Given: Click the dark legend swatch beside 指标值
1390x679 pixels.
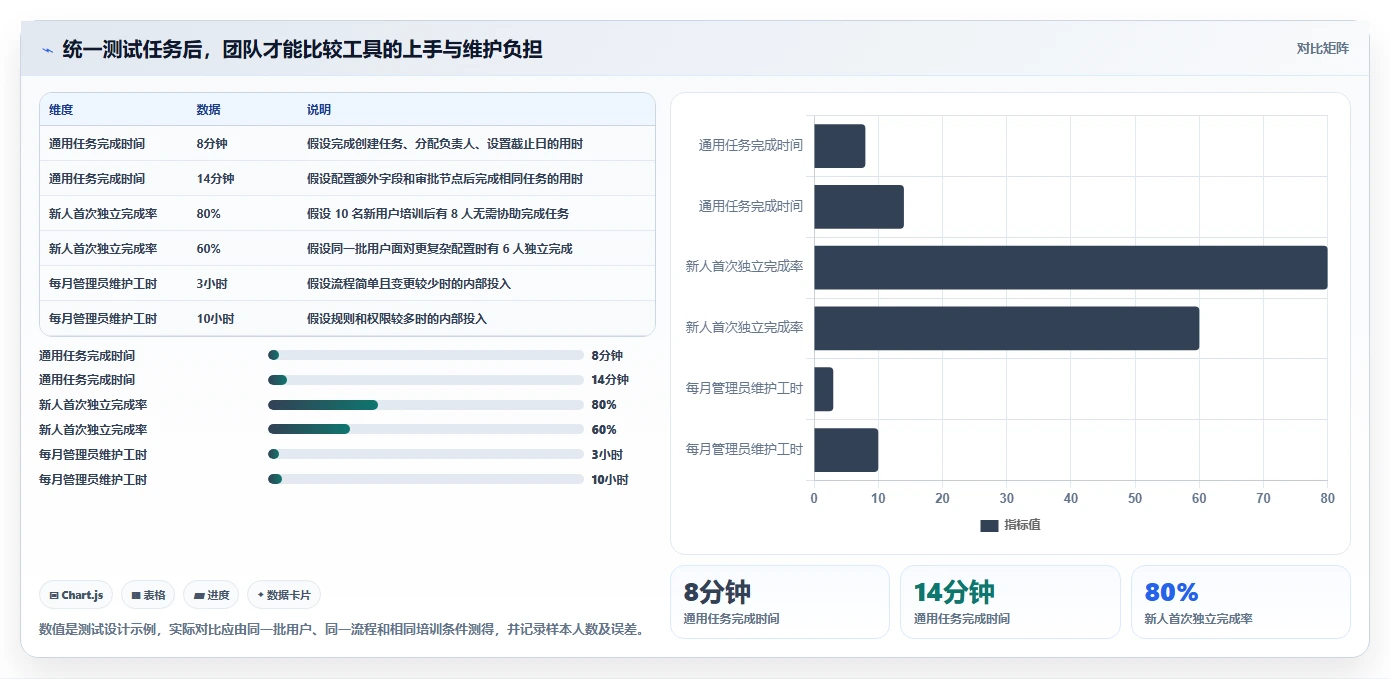Looking at the screenshot, I should [x=989, y=526].
